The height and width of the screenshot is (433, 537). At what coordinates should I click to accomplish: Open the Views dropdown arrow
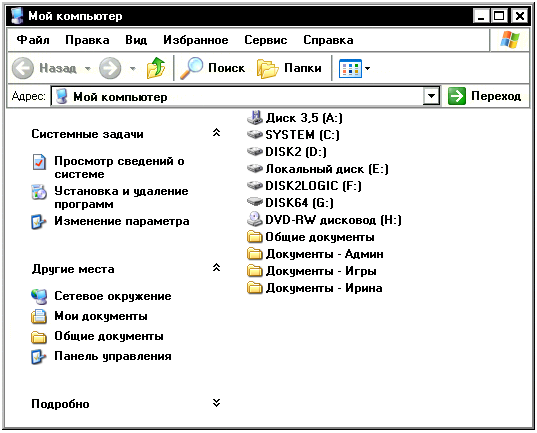tap(367, 69)
